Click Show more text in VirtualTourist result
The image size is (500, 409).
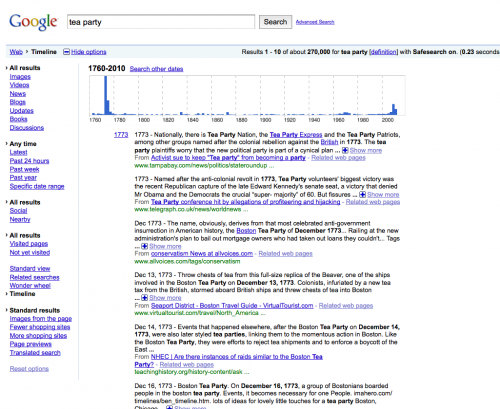(x=165, y=298)
